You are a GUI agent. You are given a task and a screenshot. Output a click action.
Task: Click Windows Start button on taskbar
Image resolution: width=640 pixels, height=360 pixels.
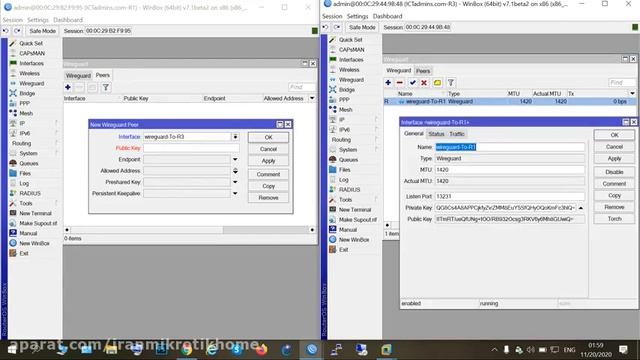click(12, 350)
